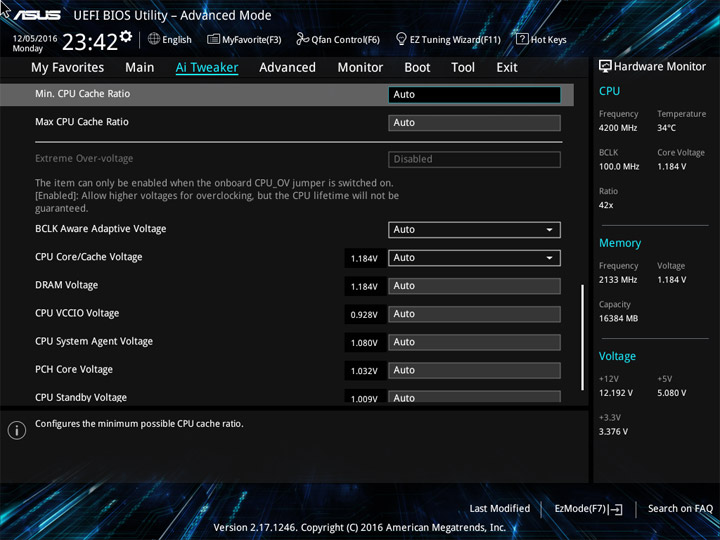This screenshot has width=720, height=540.
Task: Select the English language option
Action: (x=177, y=40)
